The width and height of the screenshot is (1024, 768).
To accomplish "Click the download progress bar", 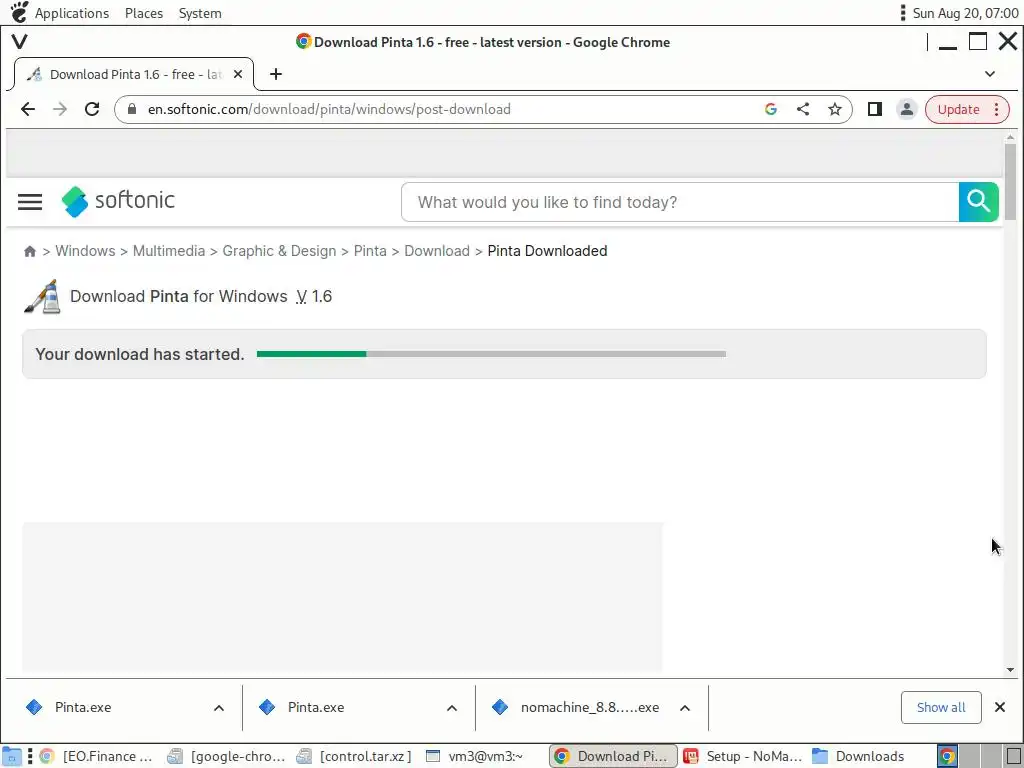I will [491, 354].
